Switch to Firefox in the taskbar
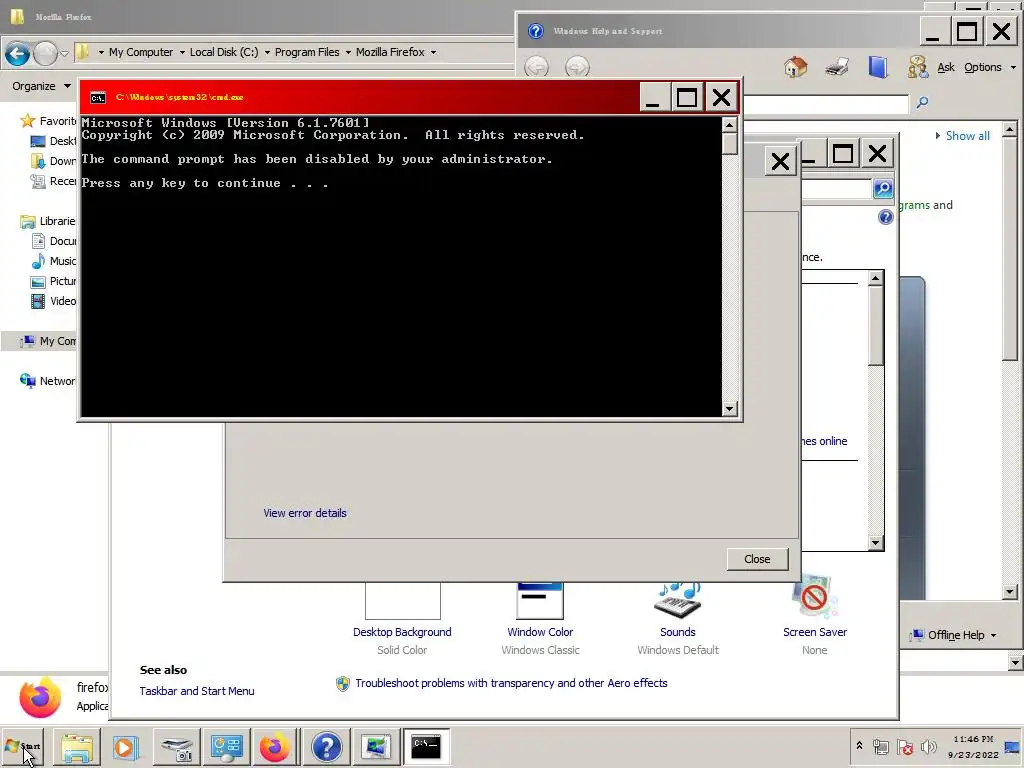Viewport: 1024px width, 768px height. tap(275, 746)
